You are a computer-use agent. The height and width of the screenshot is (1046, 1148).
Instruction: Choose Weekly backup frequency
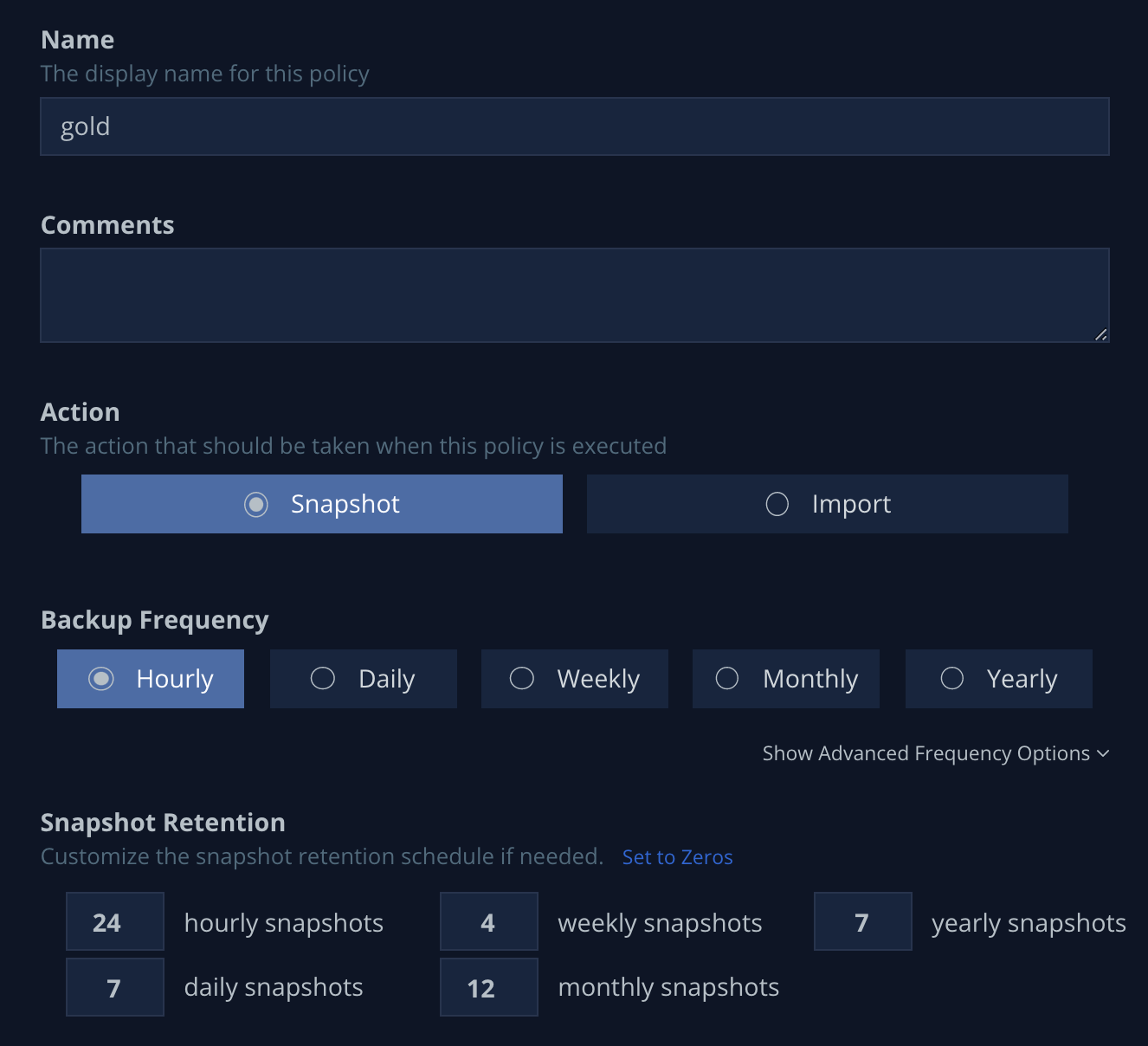pyautogui.click(x=575, y=679)
